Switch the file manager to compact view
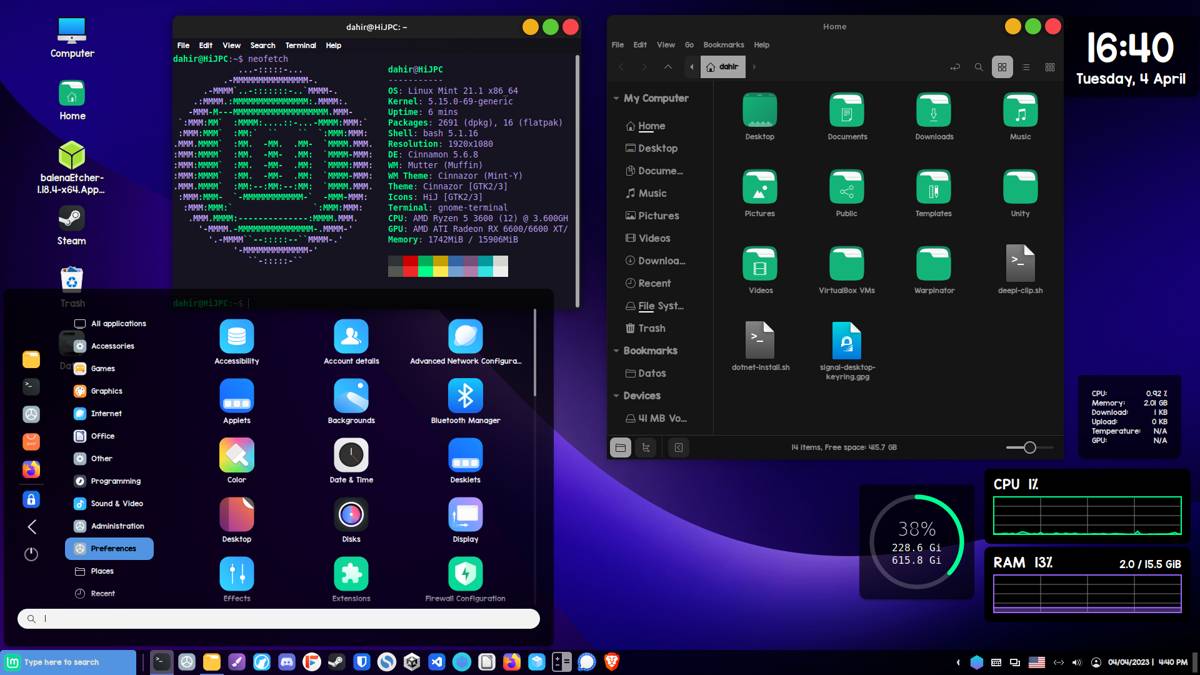 tap(1050, 67)
